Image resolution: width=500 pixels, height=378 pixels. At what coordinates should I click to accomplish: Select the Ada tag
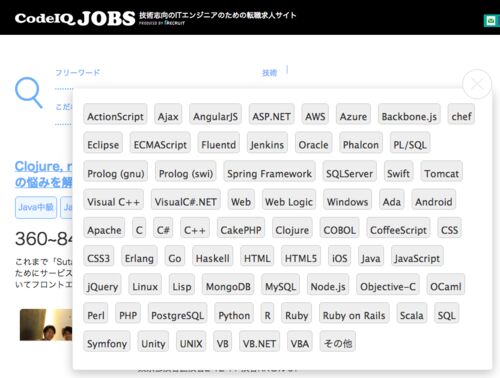[x=392, y=199]
